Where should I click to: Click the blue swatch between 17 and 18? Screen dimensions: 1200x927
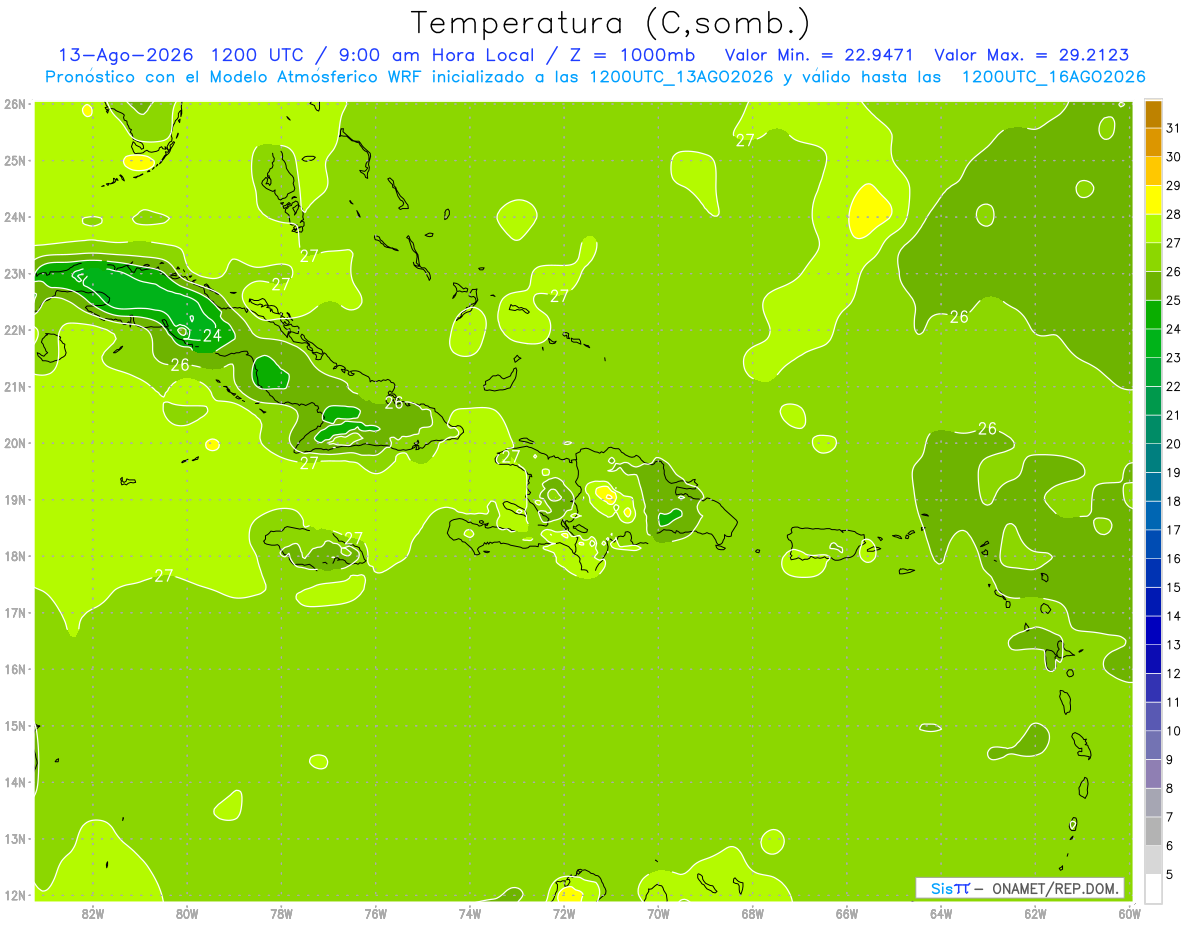[x=1153, y=515]
